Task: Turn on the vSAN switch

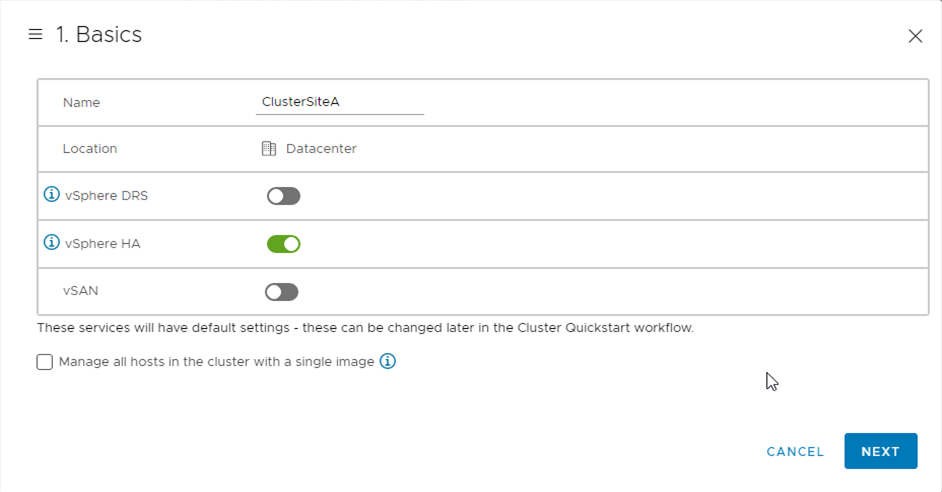Action: [x=282, y=292]
